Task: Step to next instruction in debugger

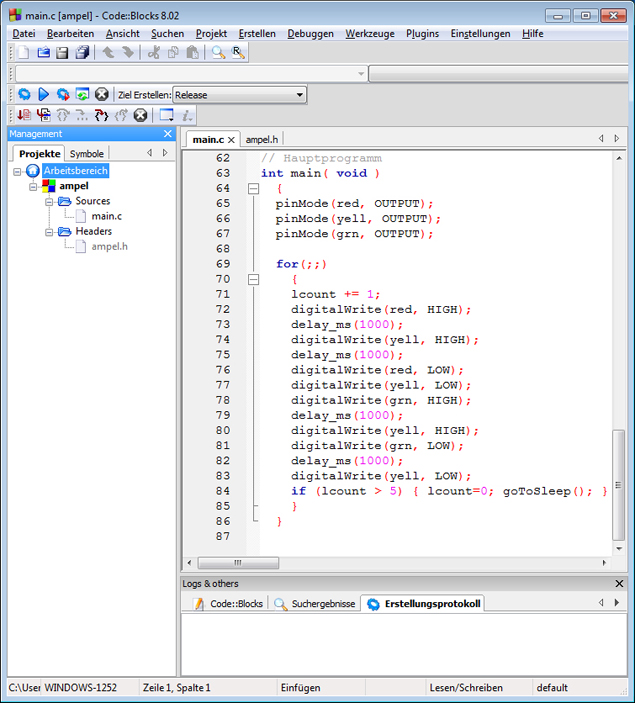Action: coord(82,116)
